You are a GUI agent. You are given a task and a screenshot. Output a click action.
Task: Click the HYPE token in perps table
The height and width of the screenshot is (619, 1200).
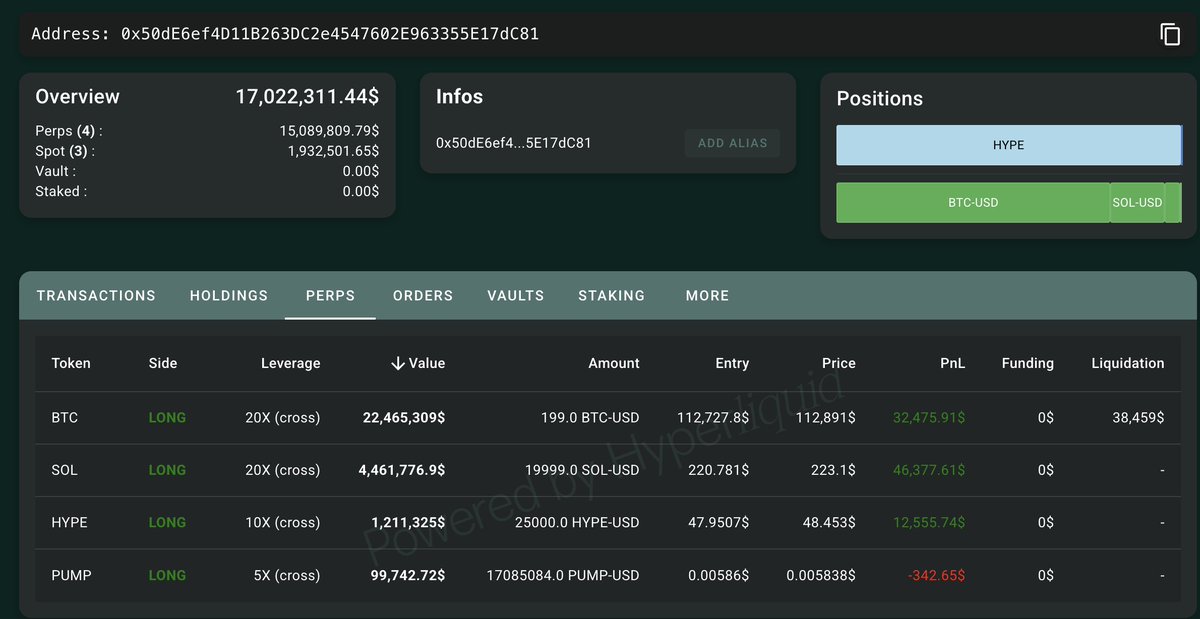(x=69, y=523)
